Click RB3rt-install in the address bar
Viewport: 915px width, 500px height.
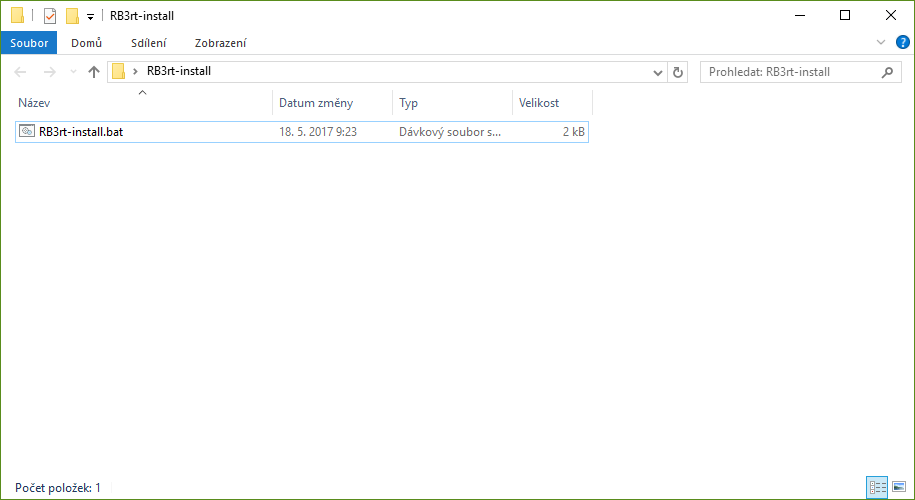[x=179, y=71]
